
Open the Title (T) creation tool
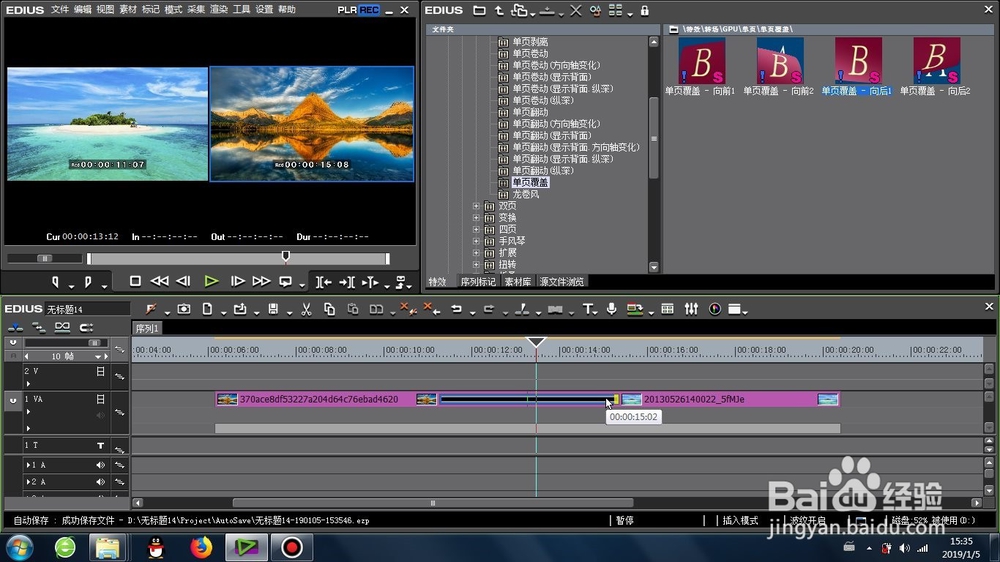click(587, 309)
